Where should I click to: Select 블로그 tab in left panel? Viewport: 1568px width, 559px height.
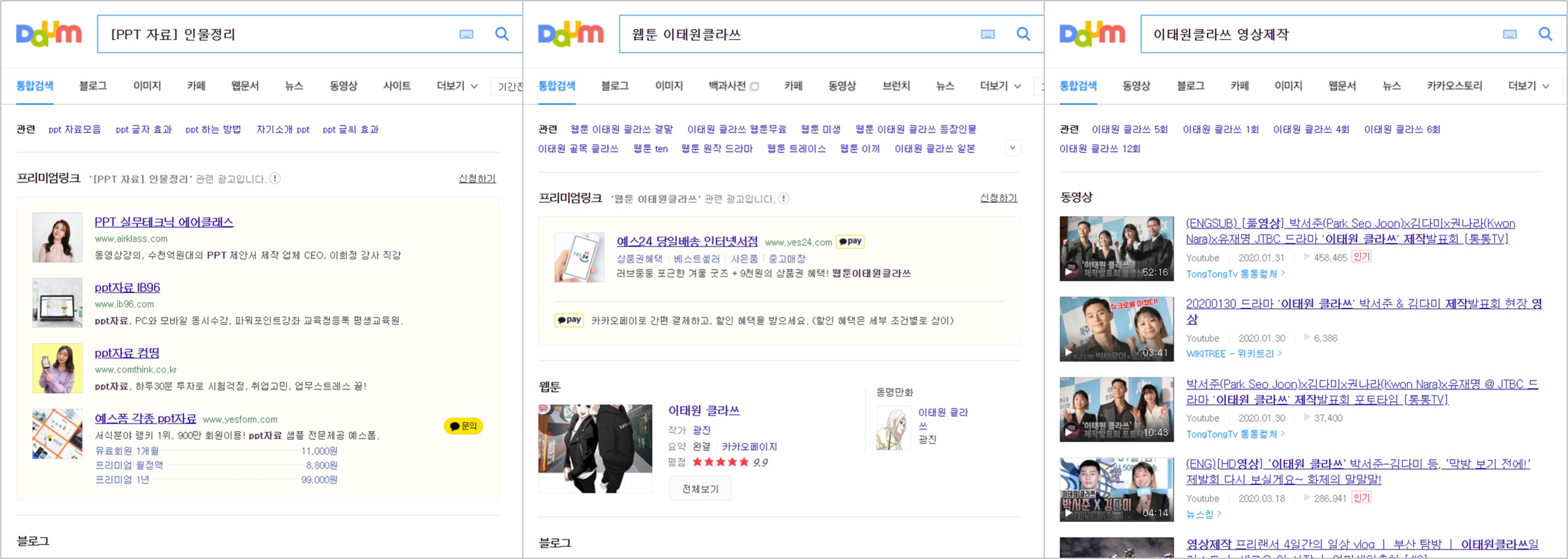click(93, 86)
